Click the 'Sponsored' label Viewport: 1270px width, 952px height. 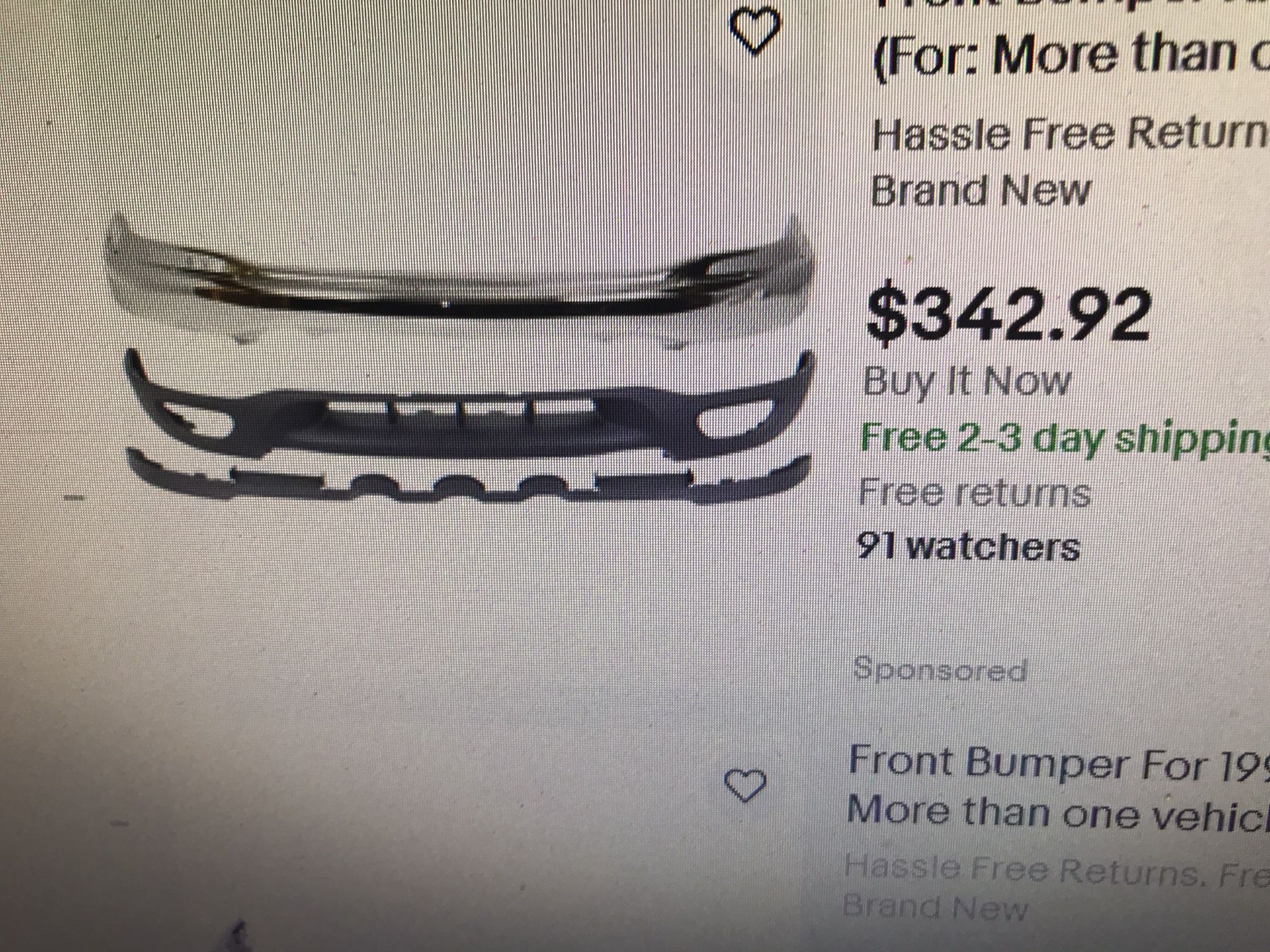tap(940, 670)
